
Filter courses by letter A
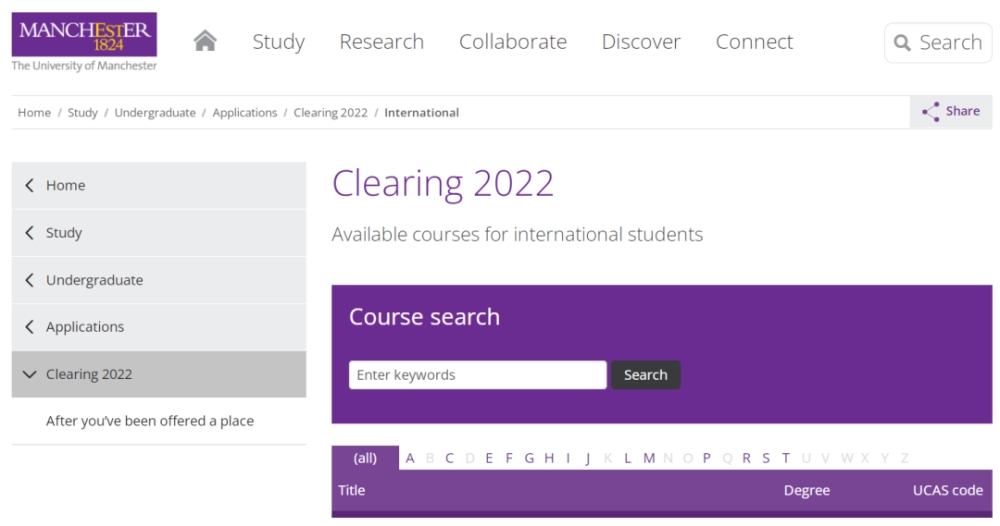coord(410,458)
